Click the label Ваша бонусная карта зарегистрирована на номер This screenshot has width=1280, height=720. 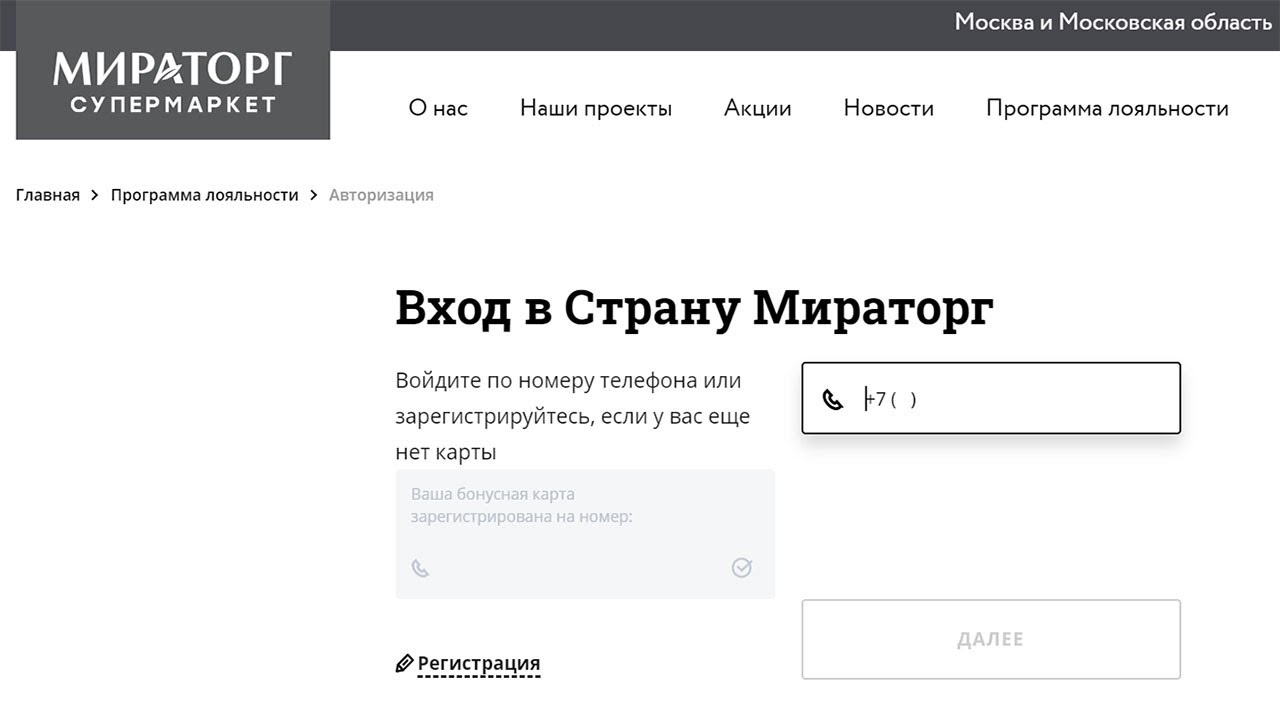[521, 506]
